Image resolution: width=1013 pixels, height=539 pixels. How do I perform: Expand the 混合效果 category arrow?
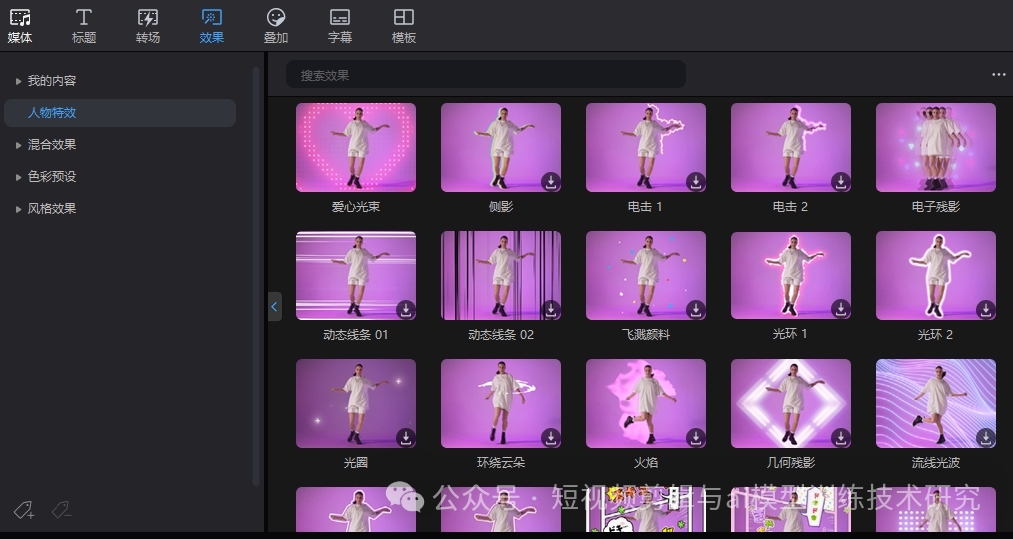(x=19, y=145)
